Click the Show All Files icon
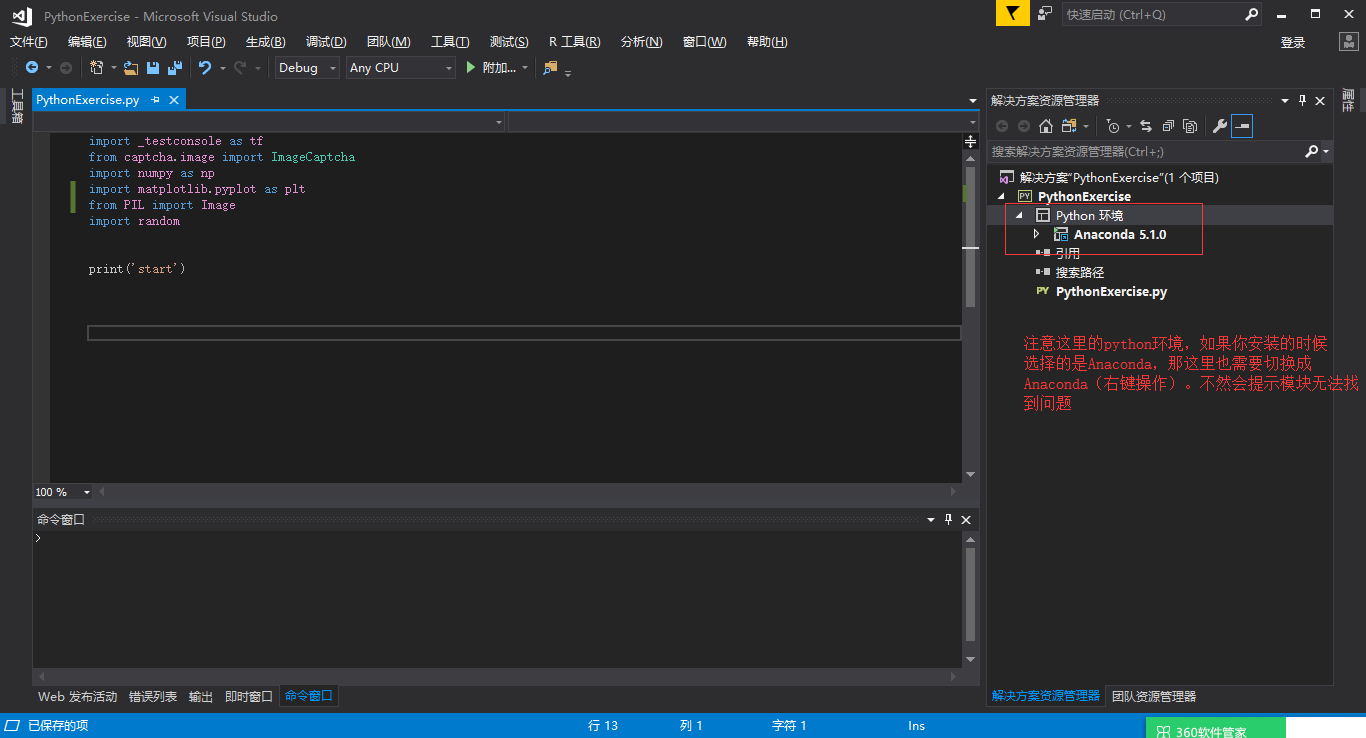This screenshot has width=1366, height=738. 1189,126
